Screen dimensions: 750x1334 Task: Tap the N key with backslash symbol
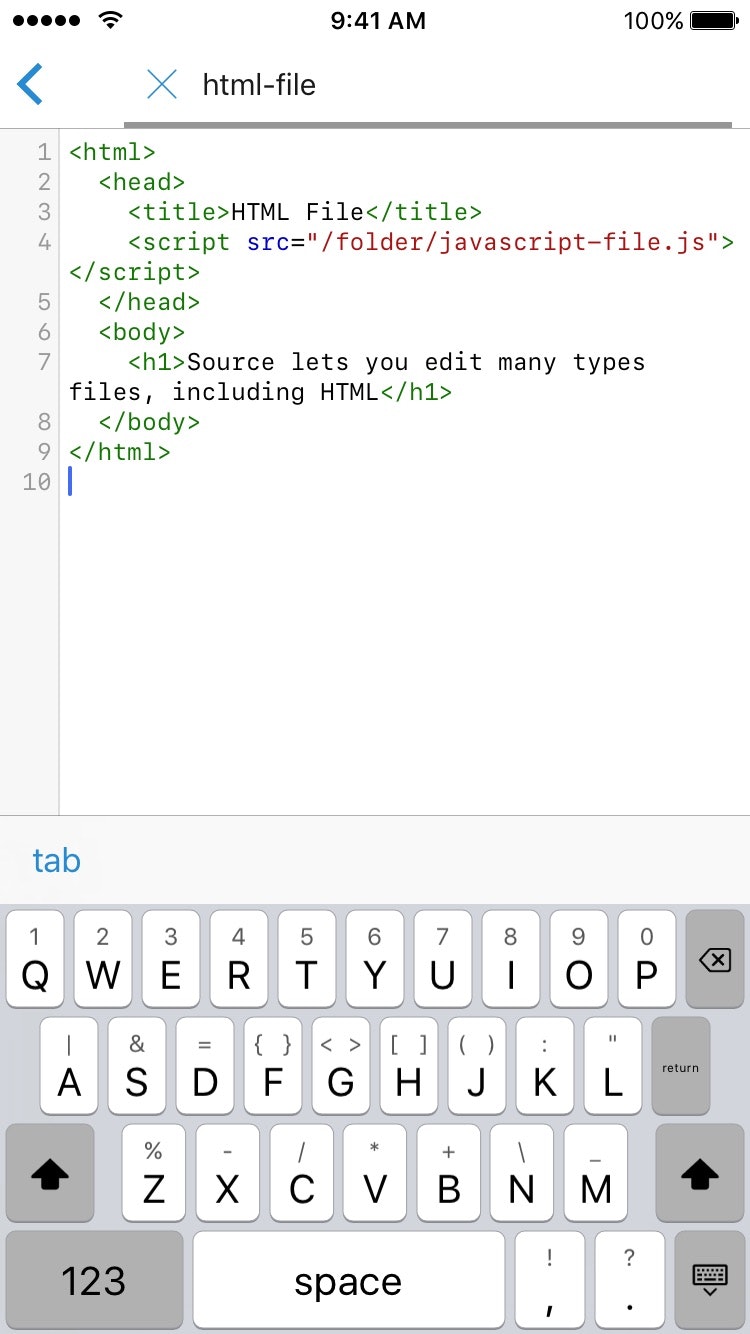point(522,1173)
